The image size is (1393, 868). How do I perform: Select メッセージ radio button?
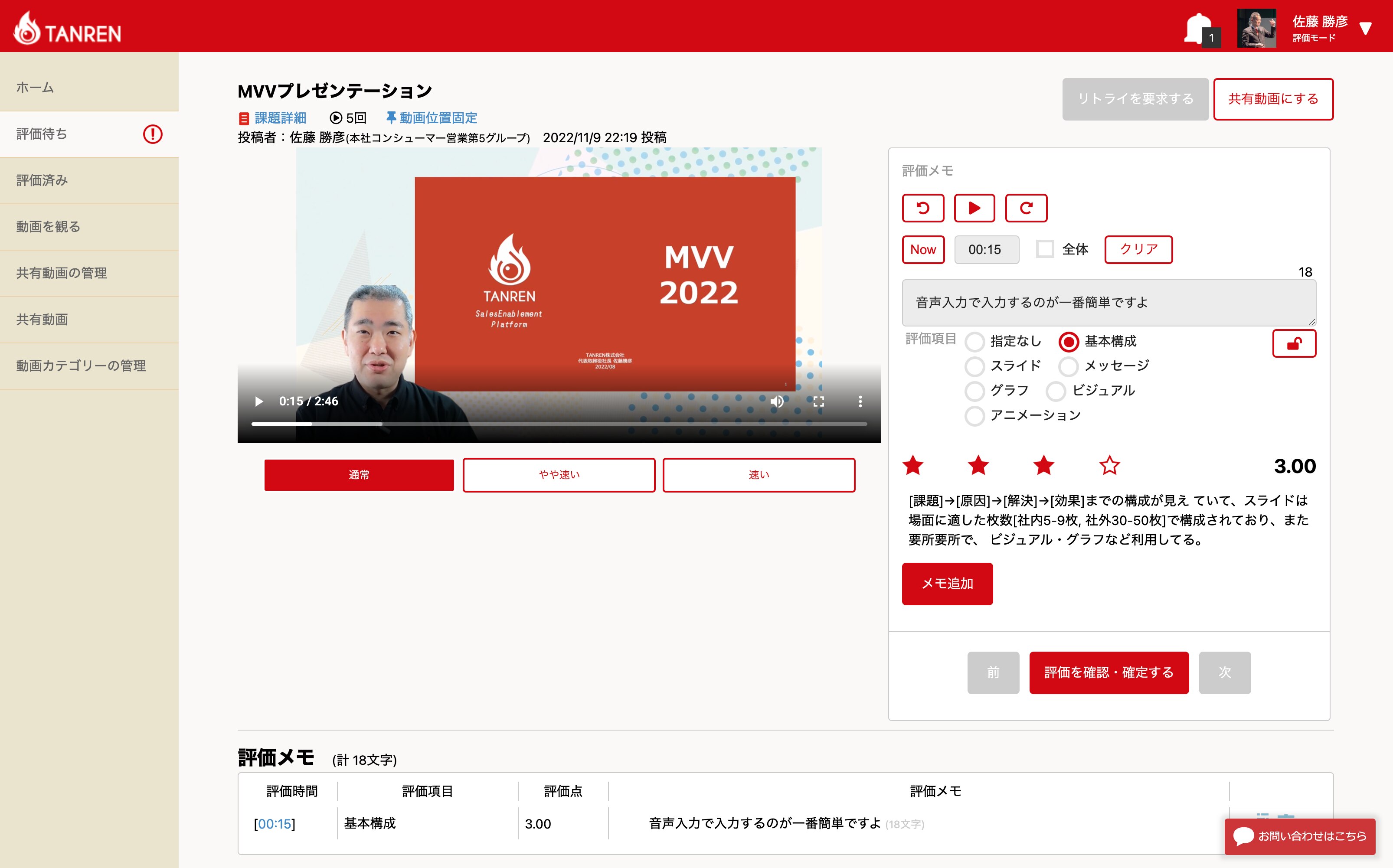point(1068,366)
